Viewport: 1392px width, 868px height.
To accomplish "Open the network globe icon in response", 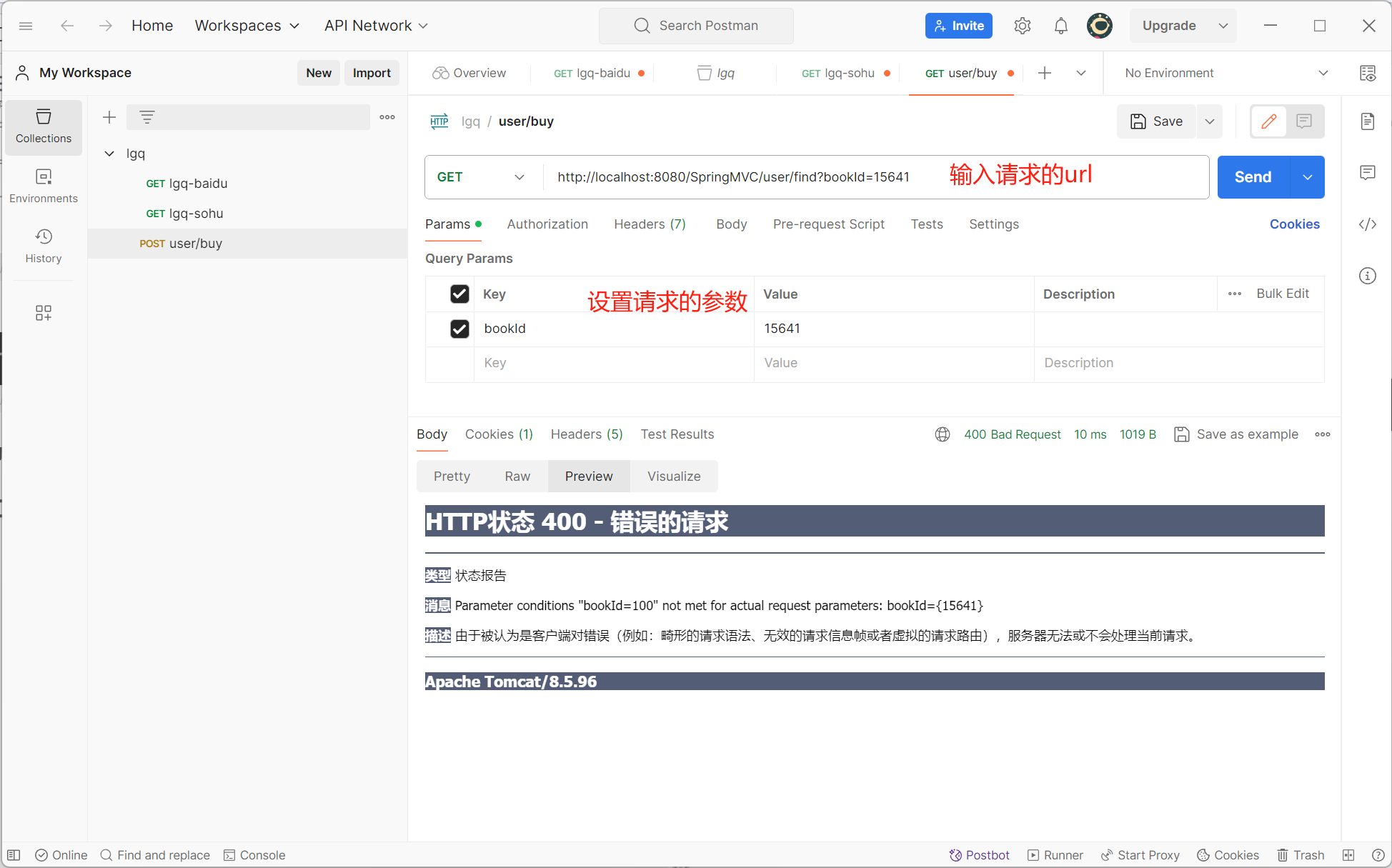I will click(943, 434).
